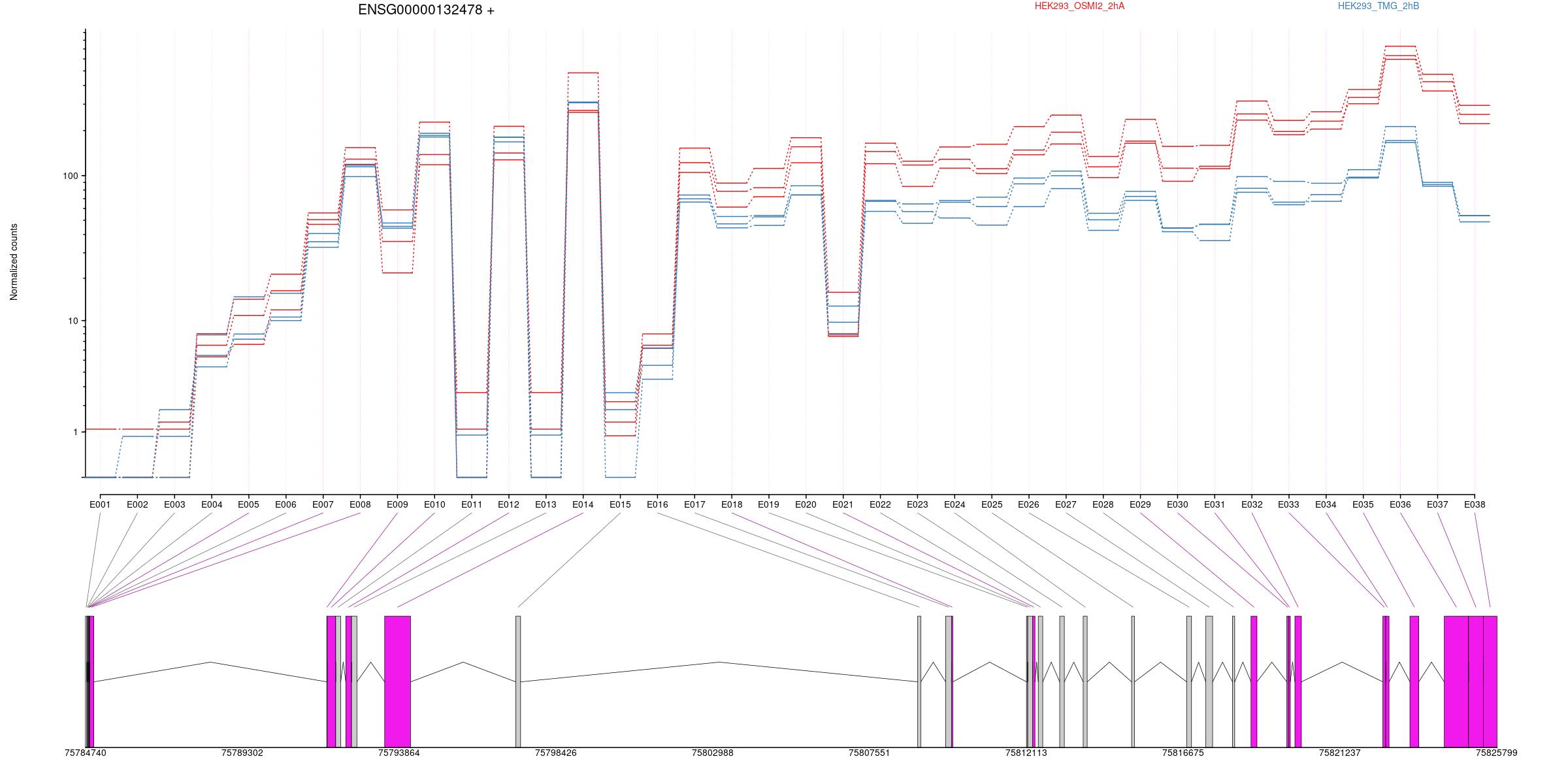Click the Normalized counts axis label

14,262
